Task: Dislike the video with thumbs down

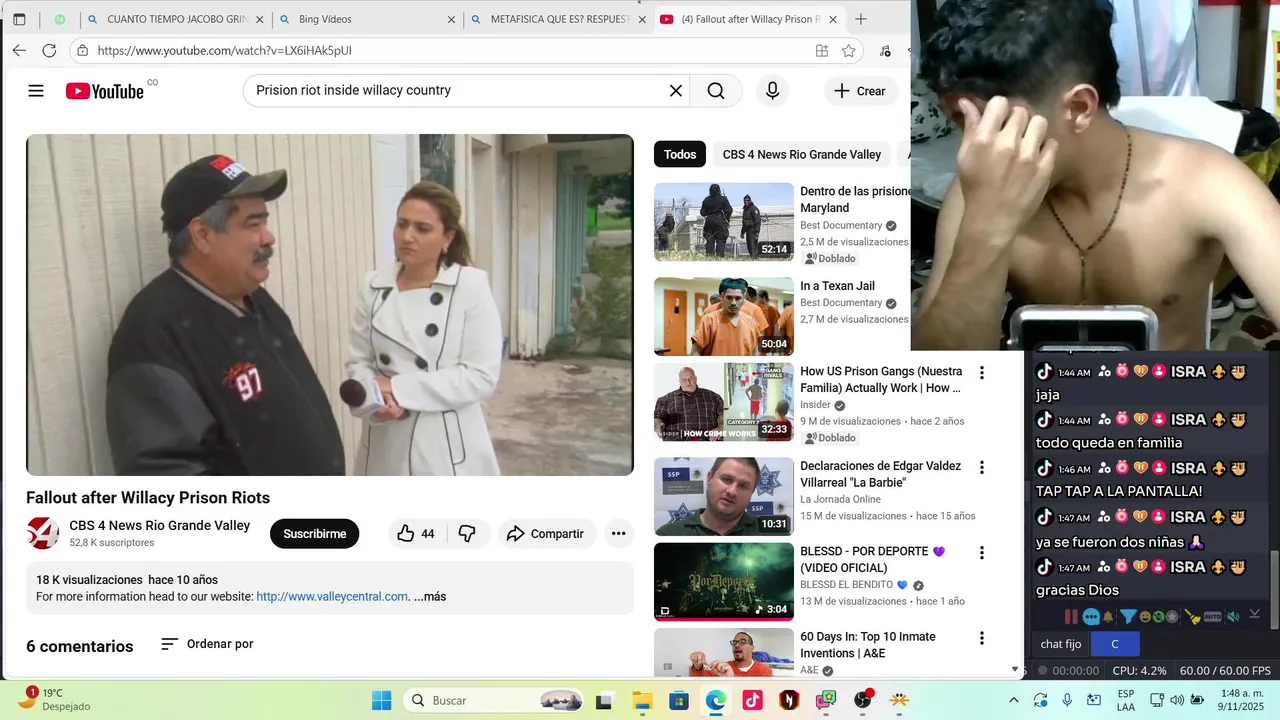Action: (467, 534)
